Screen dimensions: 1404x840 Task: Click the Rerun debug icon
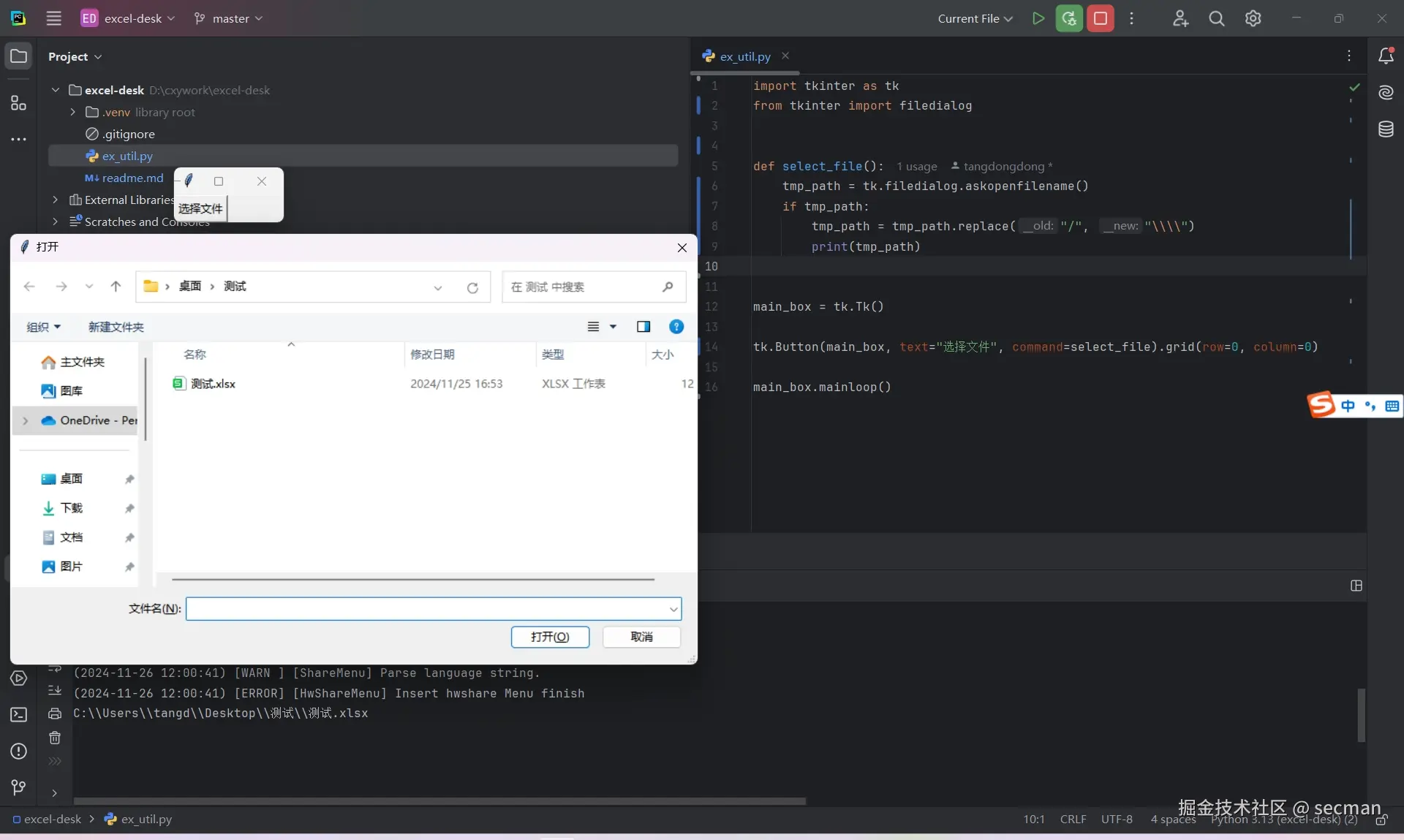coord(1068,18)
